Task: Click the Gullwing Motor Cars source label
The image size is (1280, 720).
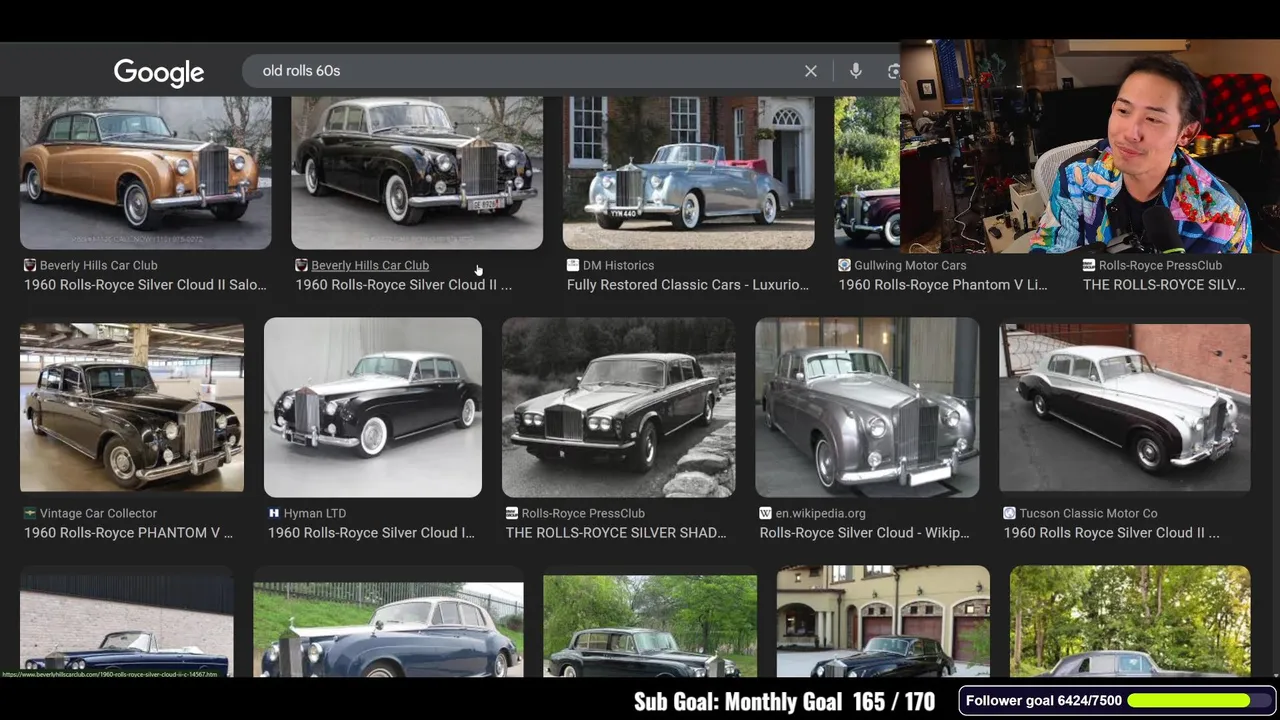Action: [910, 265]
